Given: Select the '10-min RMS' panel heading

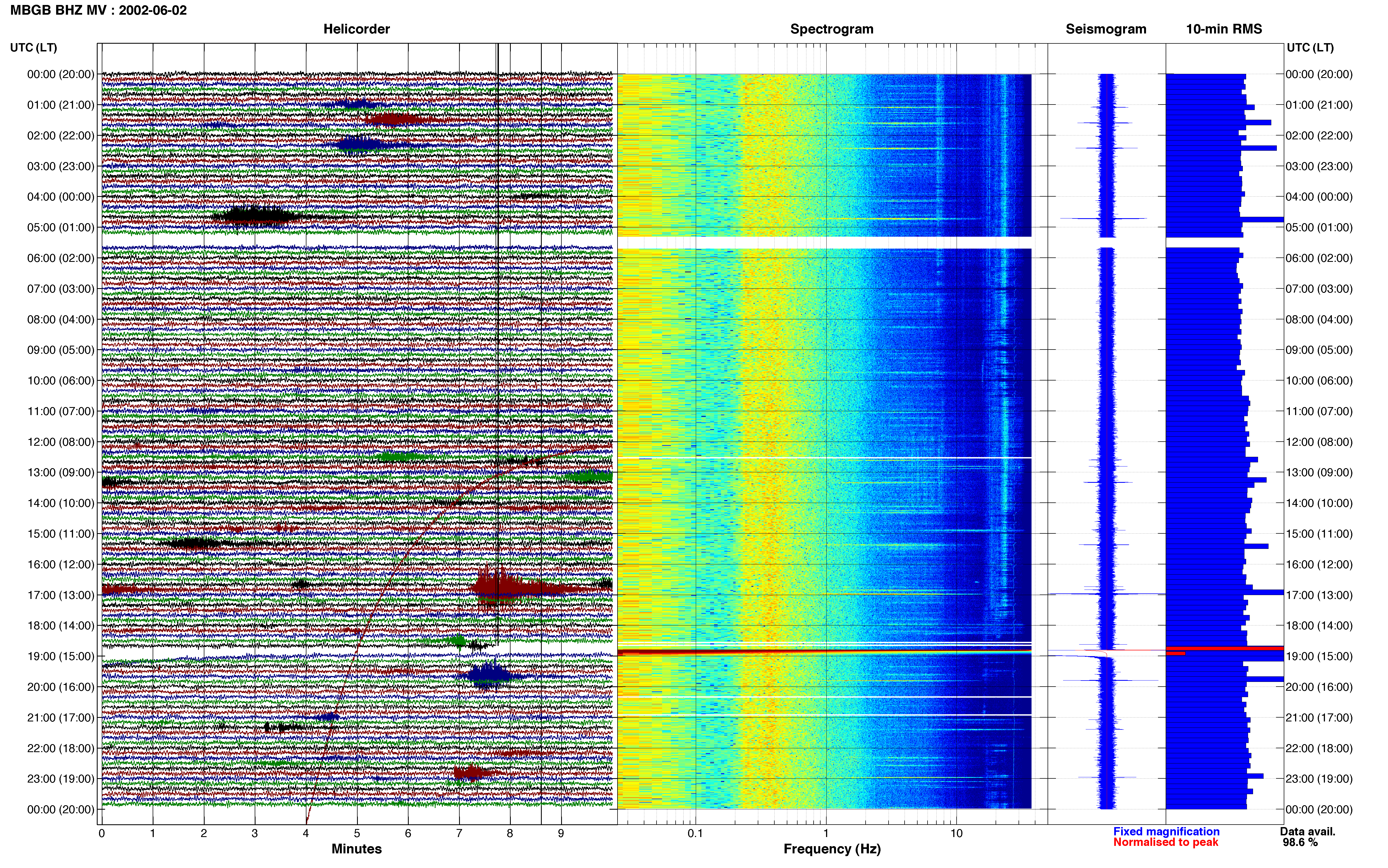Looking at the screenshot, I should [x=1224, y=29].
